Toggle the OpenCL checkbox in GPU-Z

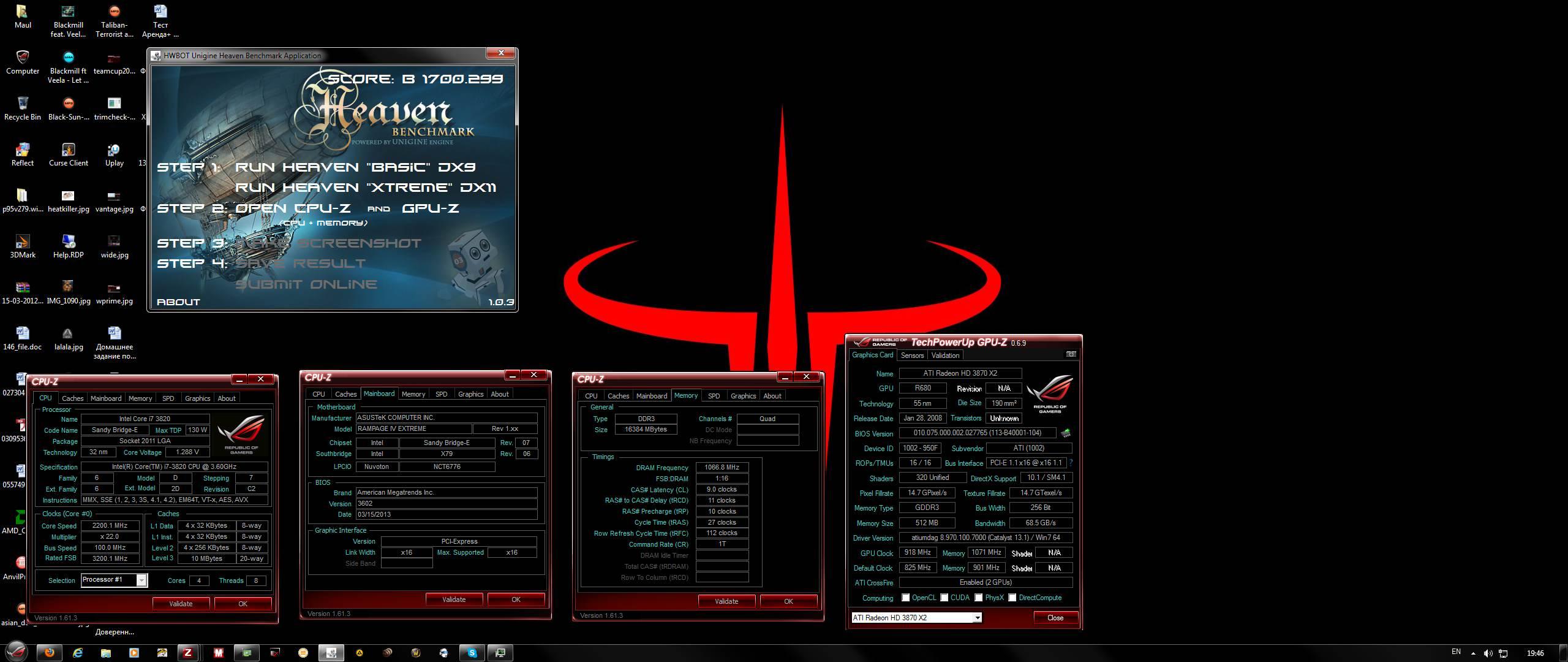[905, 598]
